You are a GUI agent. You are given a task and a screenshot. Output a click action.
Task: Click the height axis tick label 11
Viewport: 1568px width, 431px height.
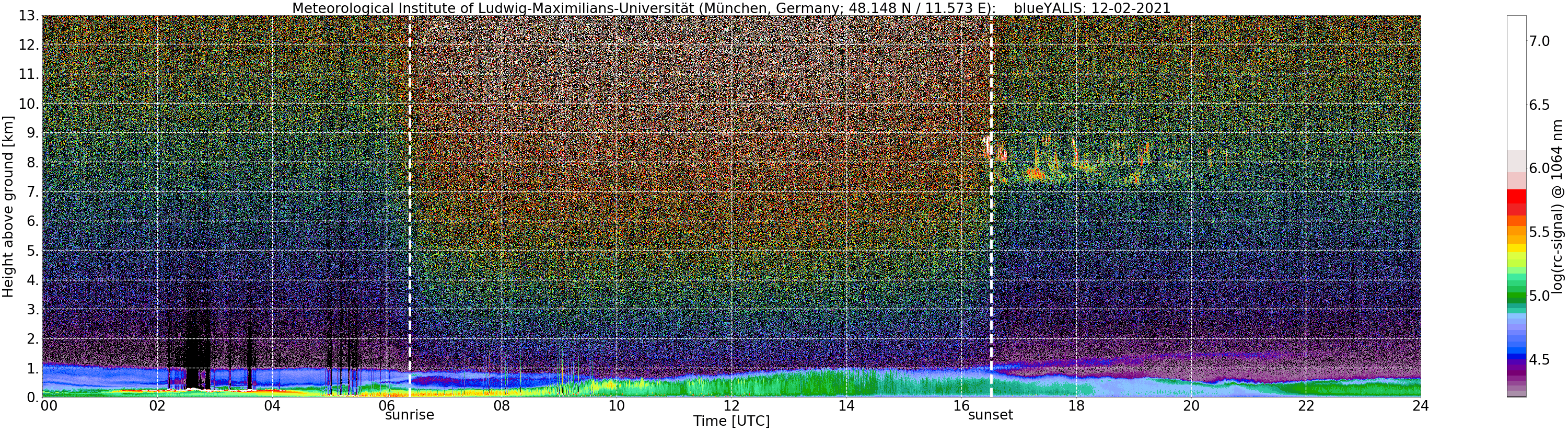point(29,74)
